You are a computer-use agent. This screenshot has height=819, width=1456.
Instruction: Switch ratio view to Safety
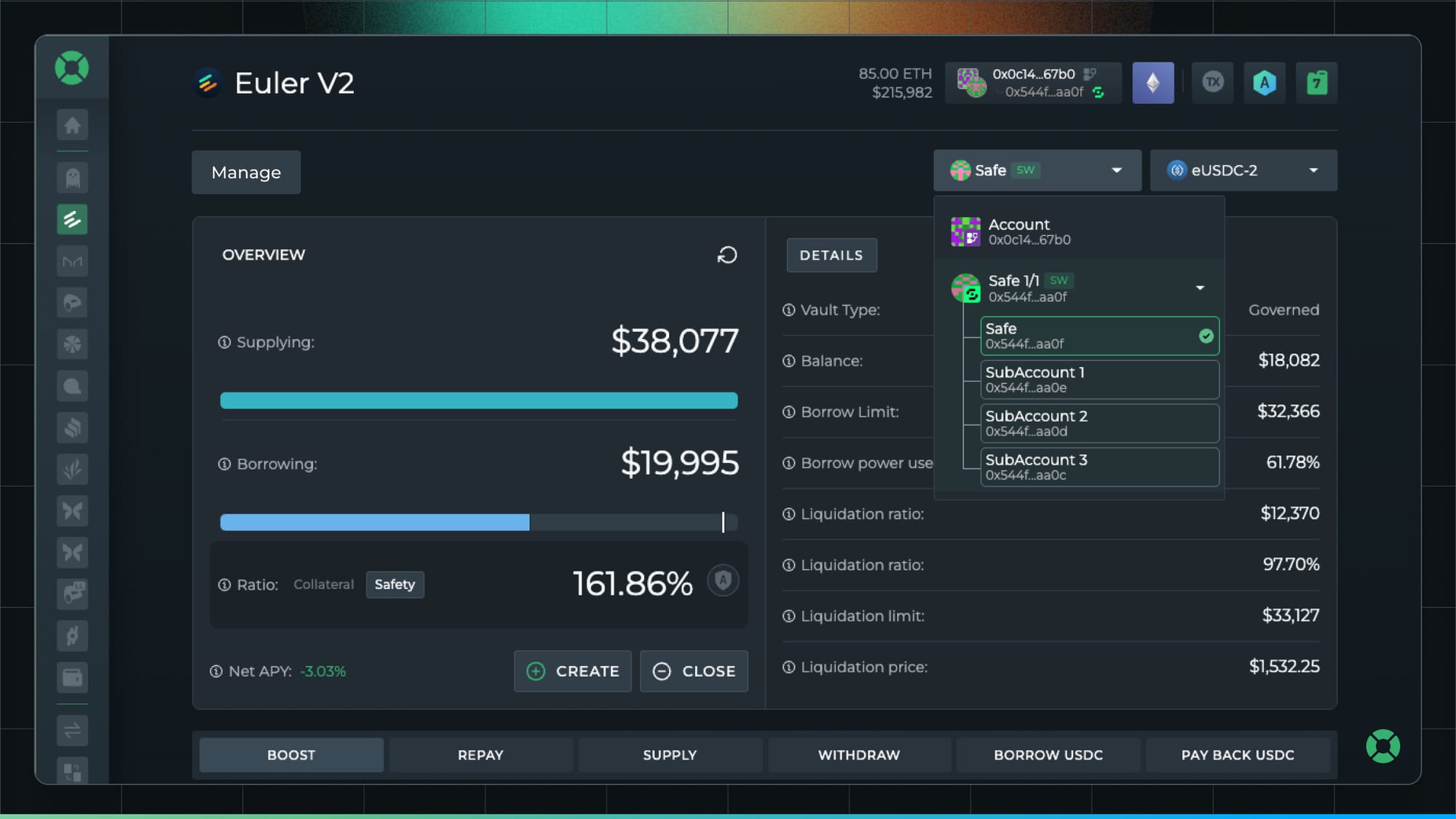tap(395, 584)
